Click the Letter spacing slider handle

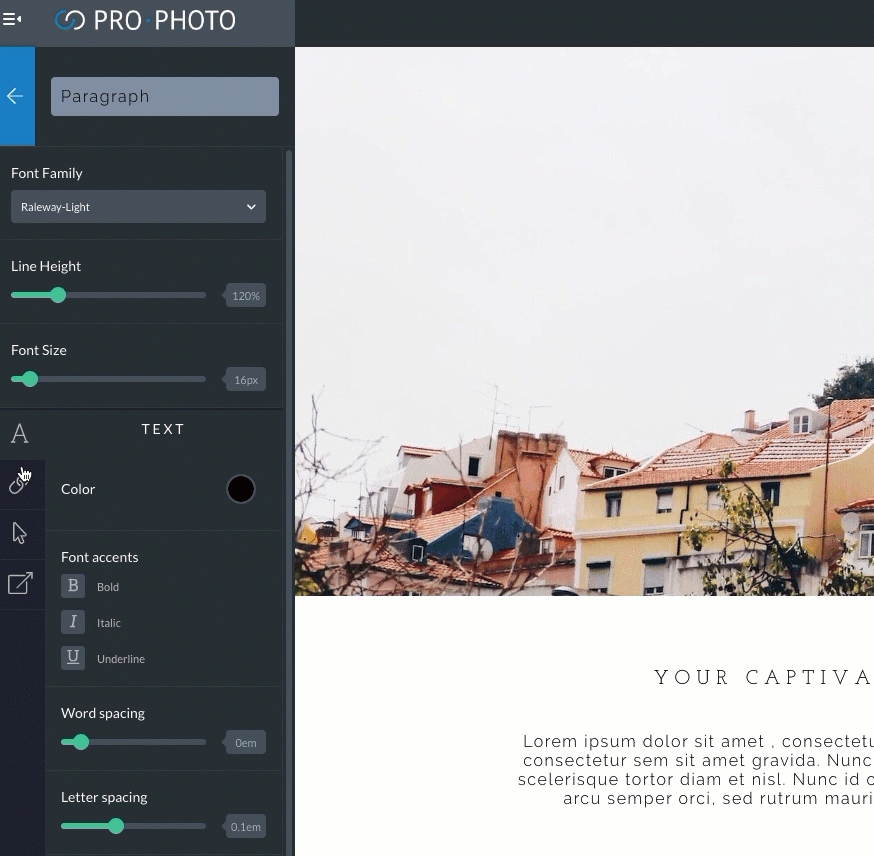point(116,826)
